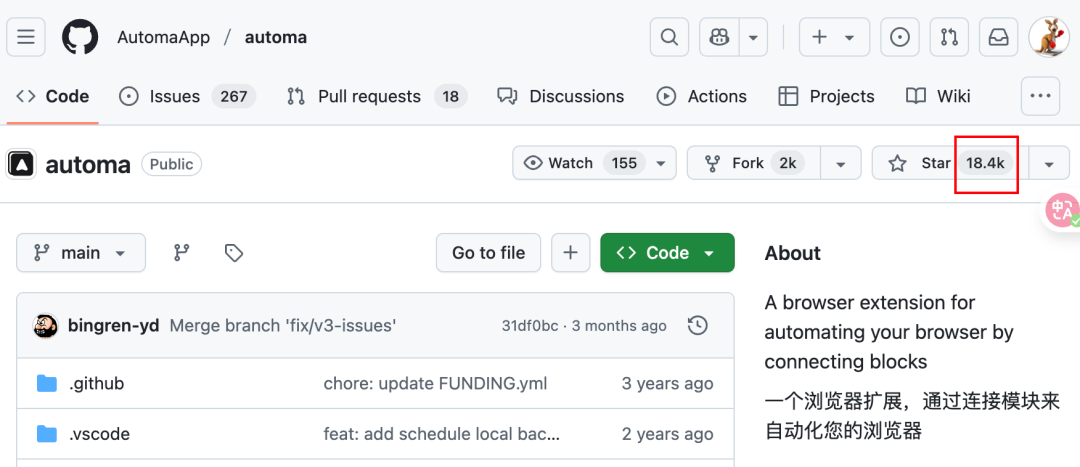This screenshot has height=467, width=1080.
Task: Click the automa repository title
Action: 87,165
